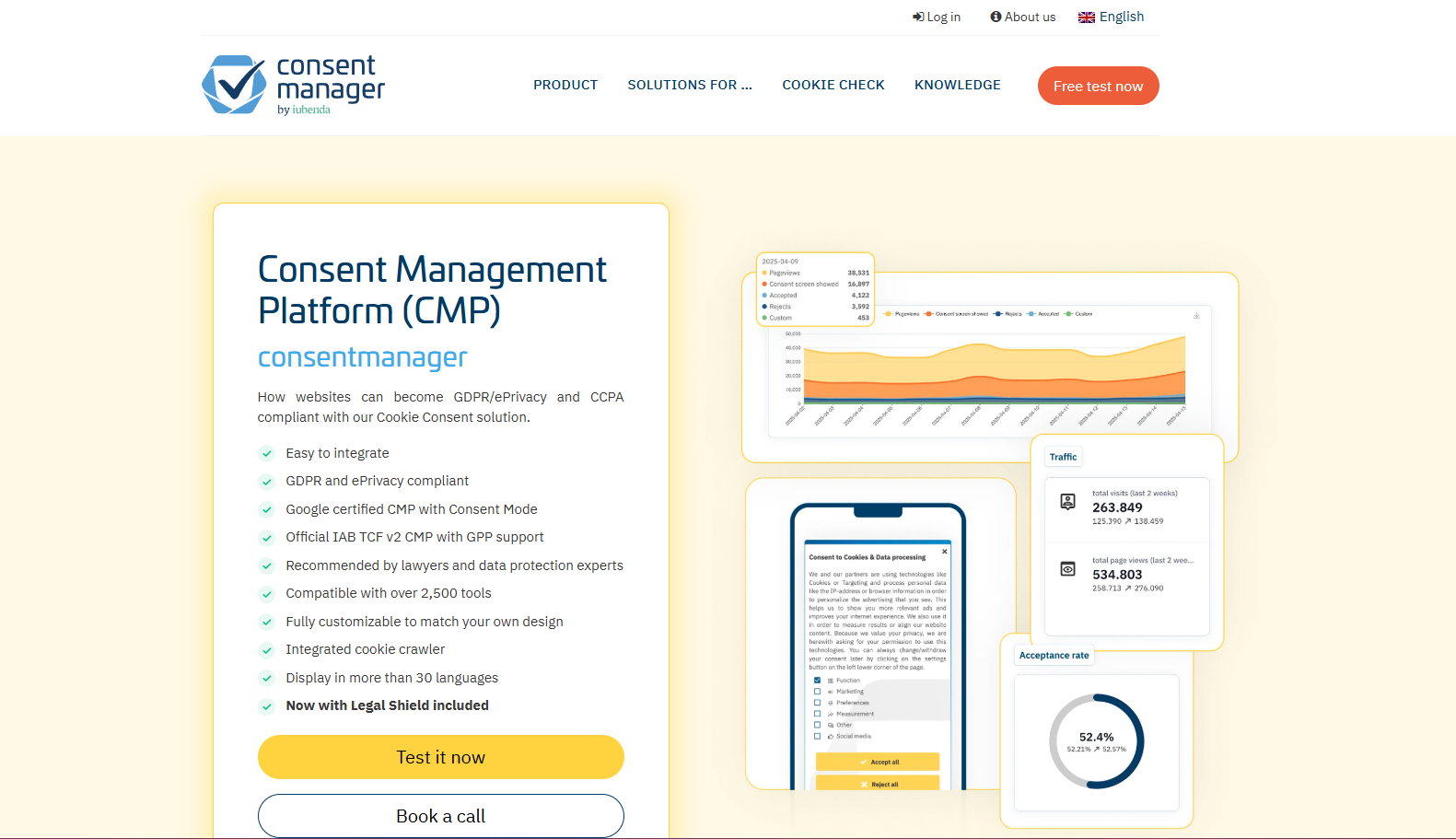Select the Acceptance rate tab label
This screenshot has width=1456, height=839.
pyautogui.click(x=1054, y=656)
